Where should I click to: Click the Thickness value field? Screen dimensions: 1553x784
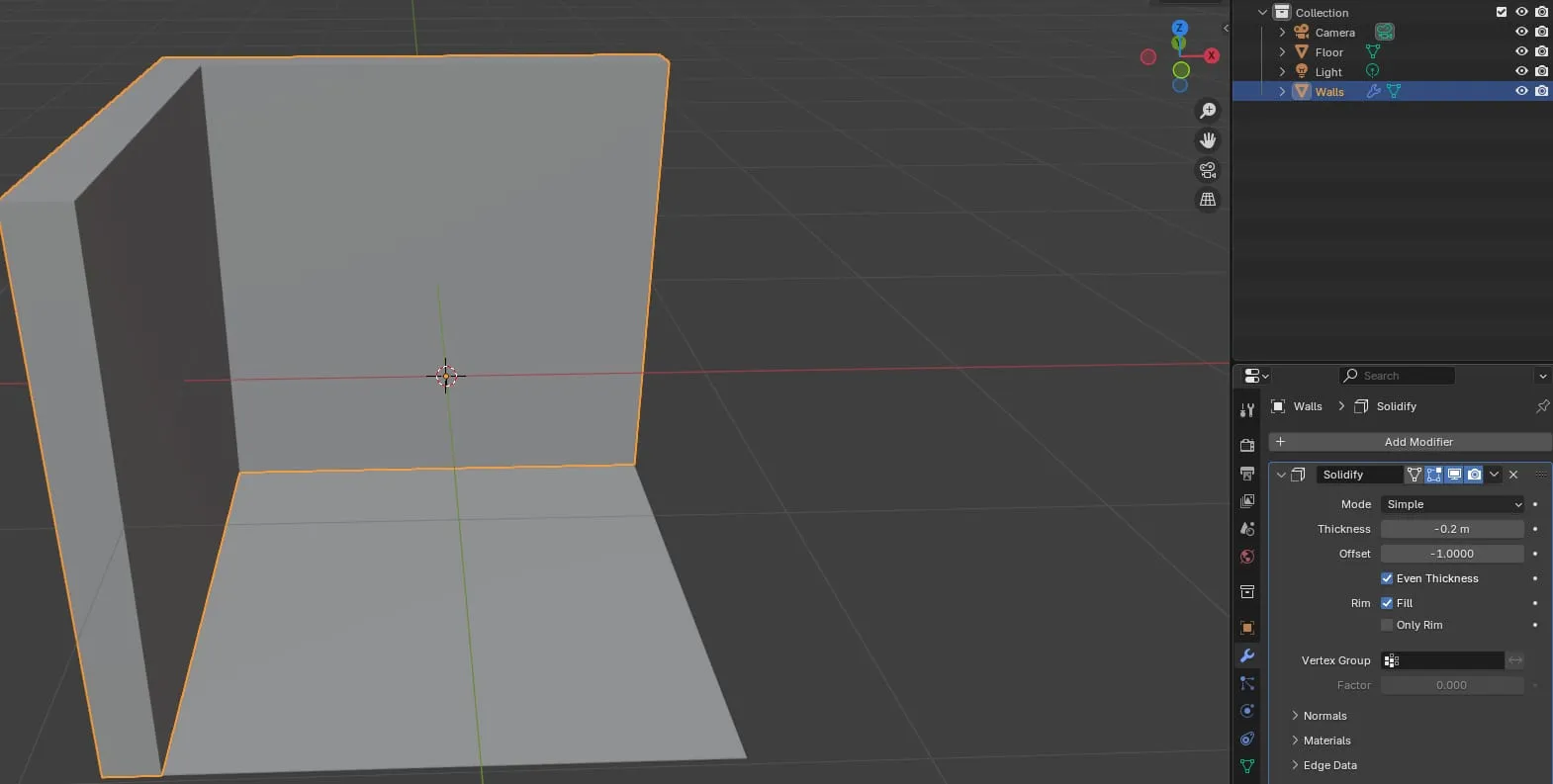pyautogui.click(x=1452, y=529)
